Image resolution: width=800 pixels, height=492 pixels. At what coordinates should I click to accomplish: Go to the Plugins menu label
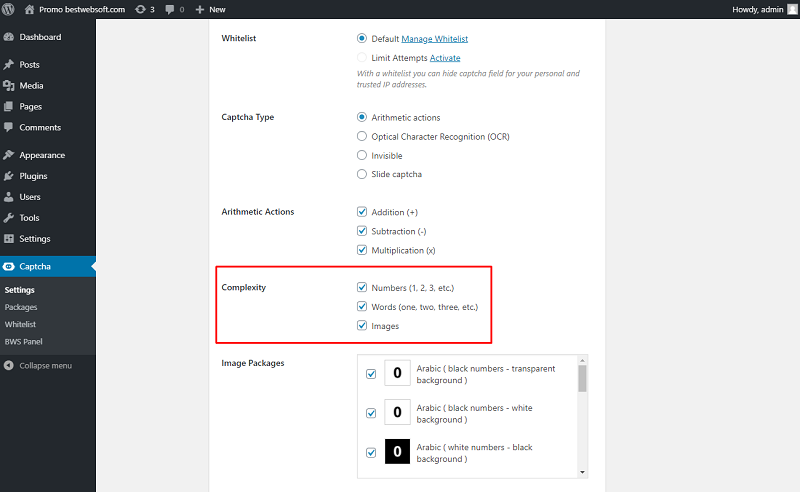click(x=33, y=176)
